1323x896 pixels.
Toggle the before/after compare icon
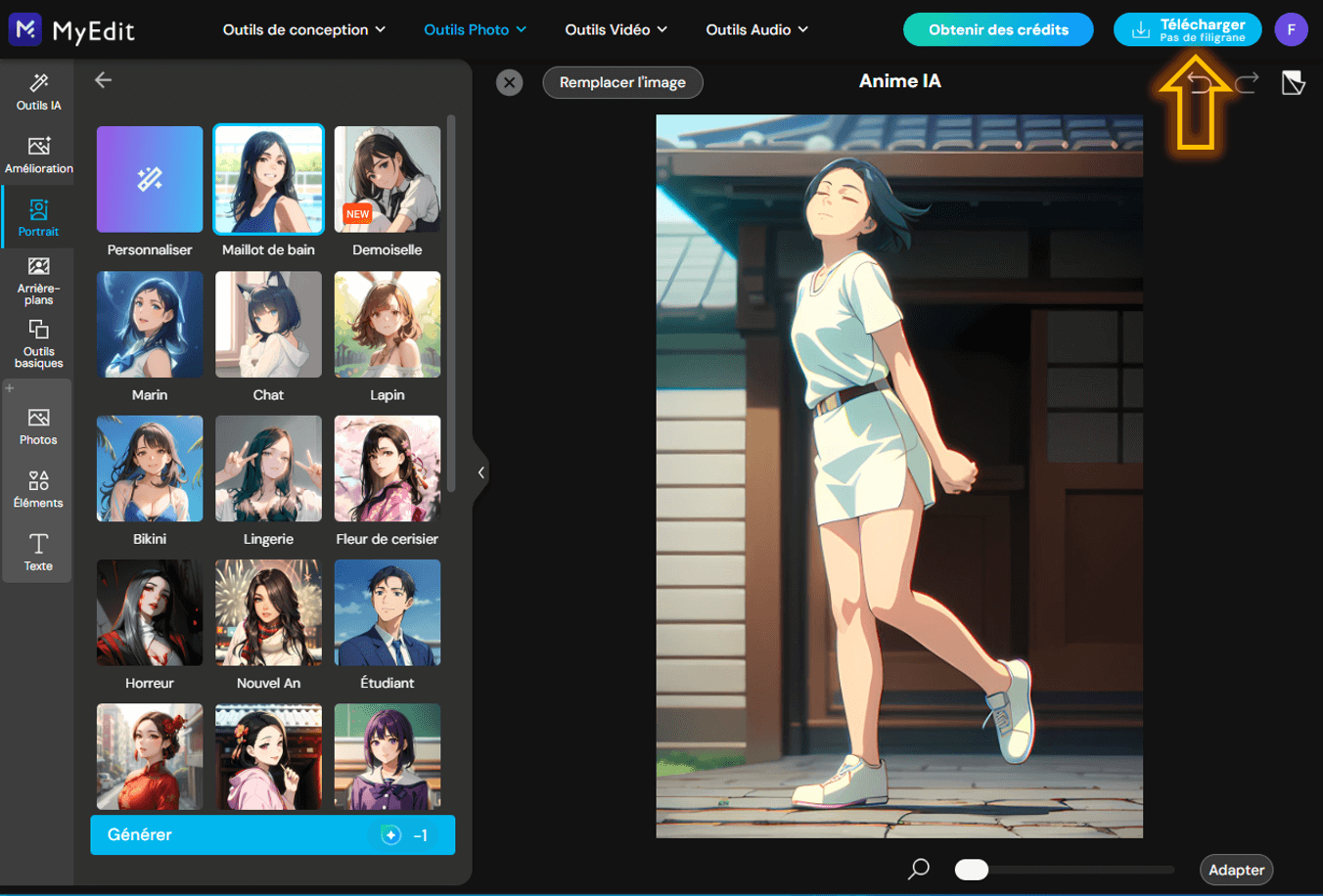(x=1293, y=83)
